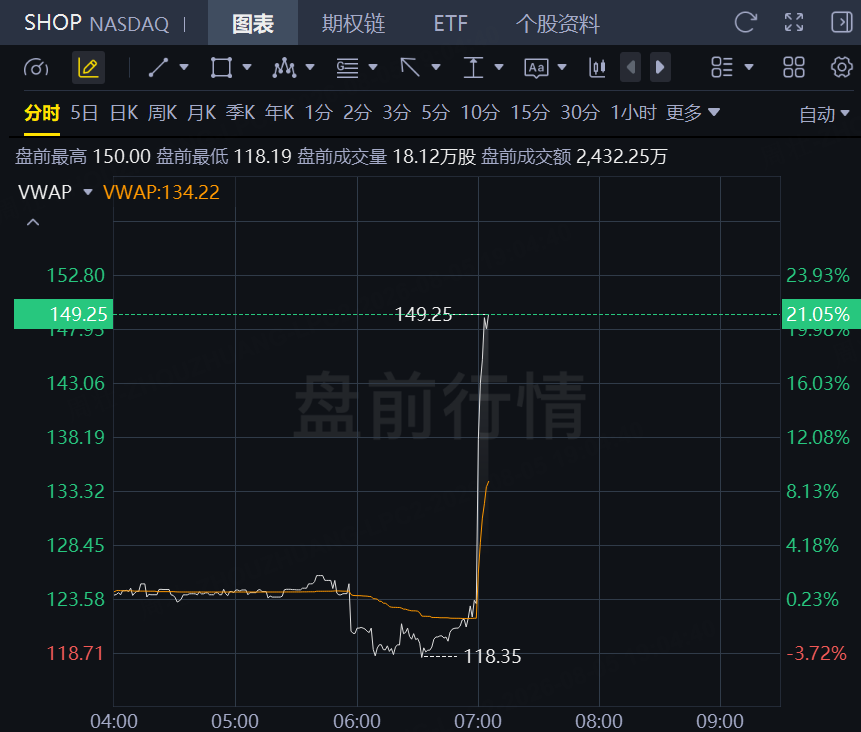Screen dimensions: 861x732
Task: Switch to 月K chart period
Action: 202,113
